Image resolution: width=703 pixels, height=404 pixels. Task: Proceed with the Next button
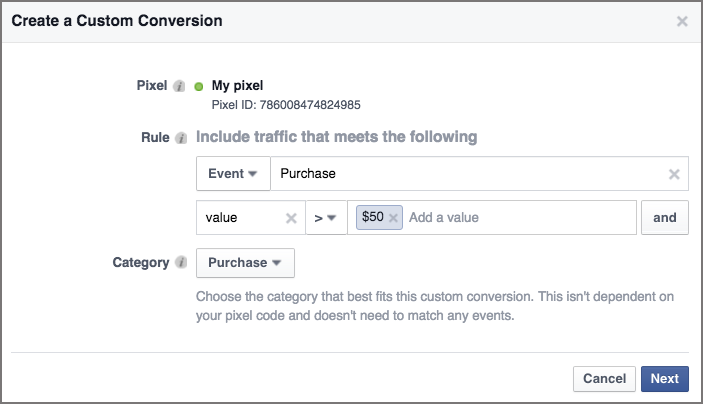point(664,379)
